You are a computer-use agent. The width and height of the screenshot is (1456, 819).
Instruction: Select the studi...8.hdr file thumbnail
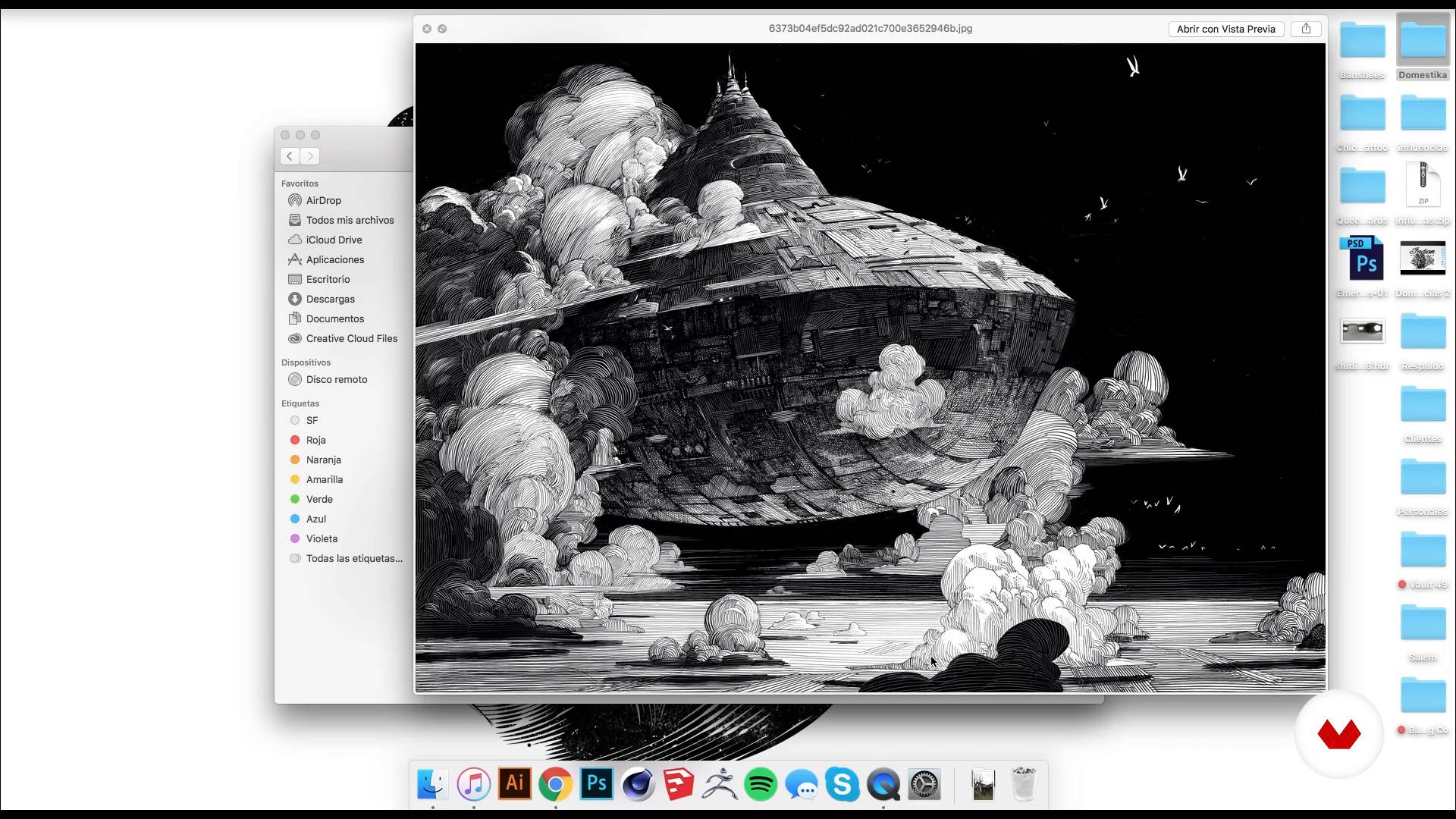(x=1362, y=331)
